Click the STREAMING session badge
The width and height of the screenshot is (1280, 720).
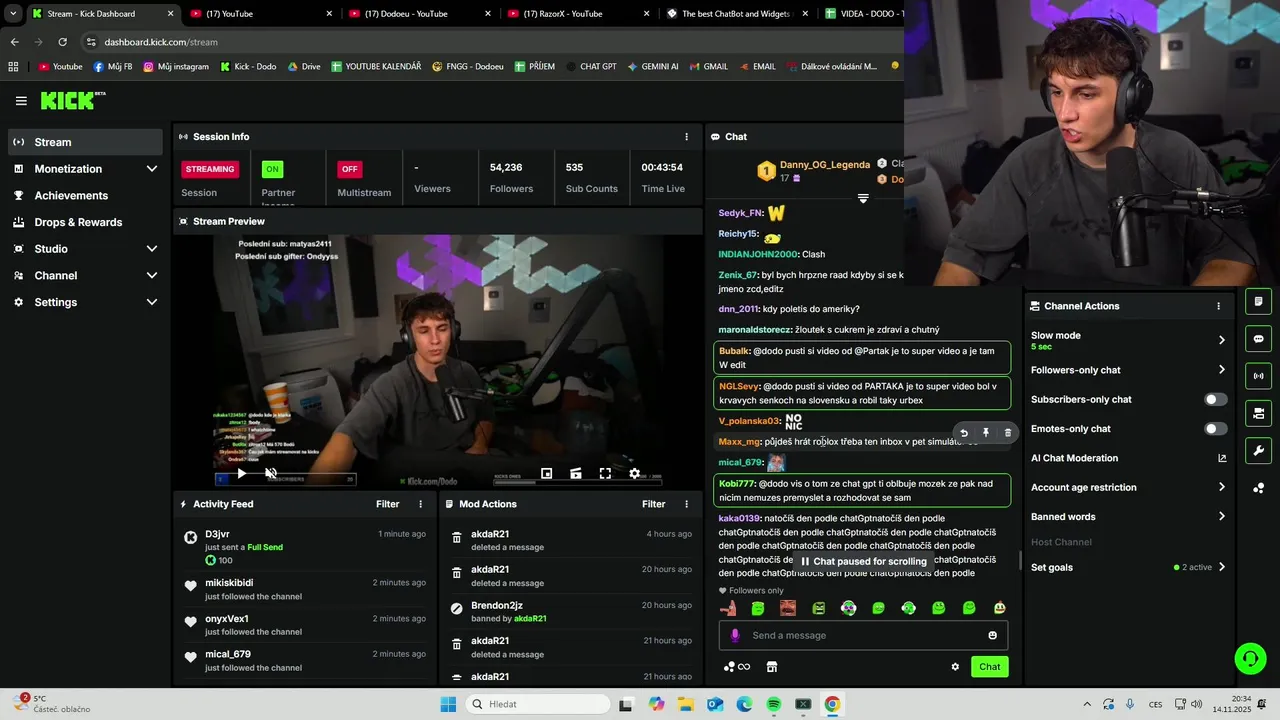point(210,169)
